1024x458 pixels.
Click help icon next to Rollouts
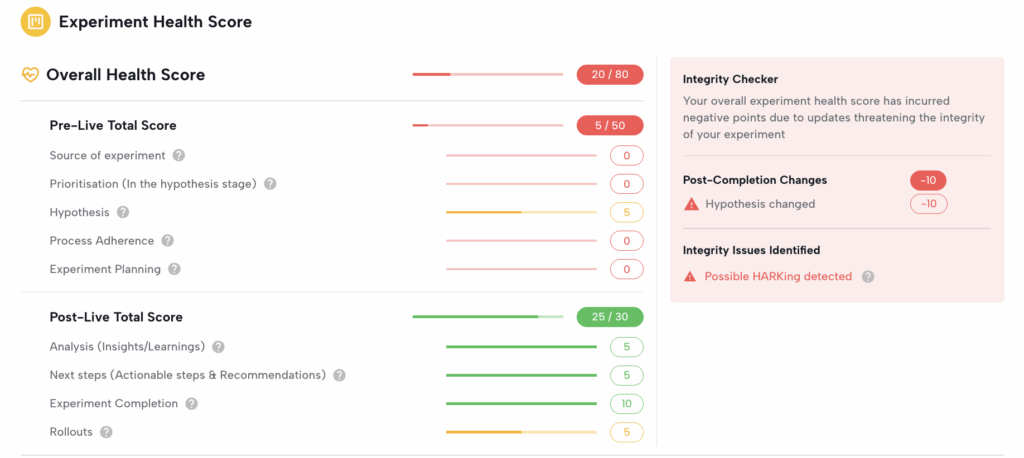coord(106,432)
